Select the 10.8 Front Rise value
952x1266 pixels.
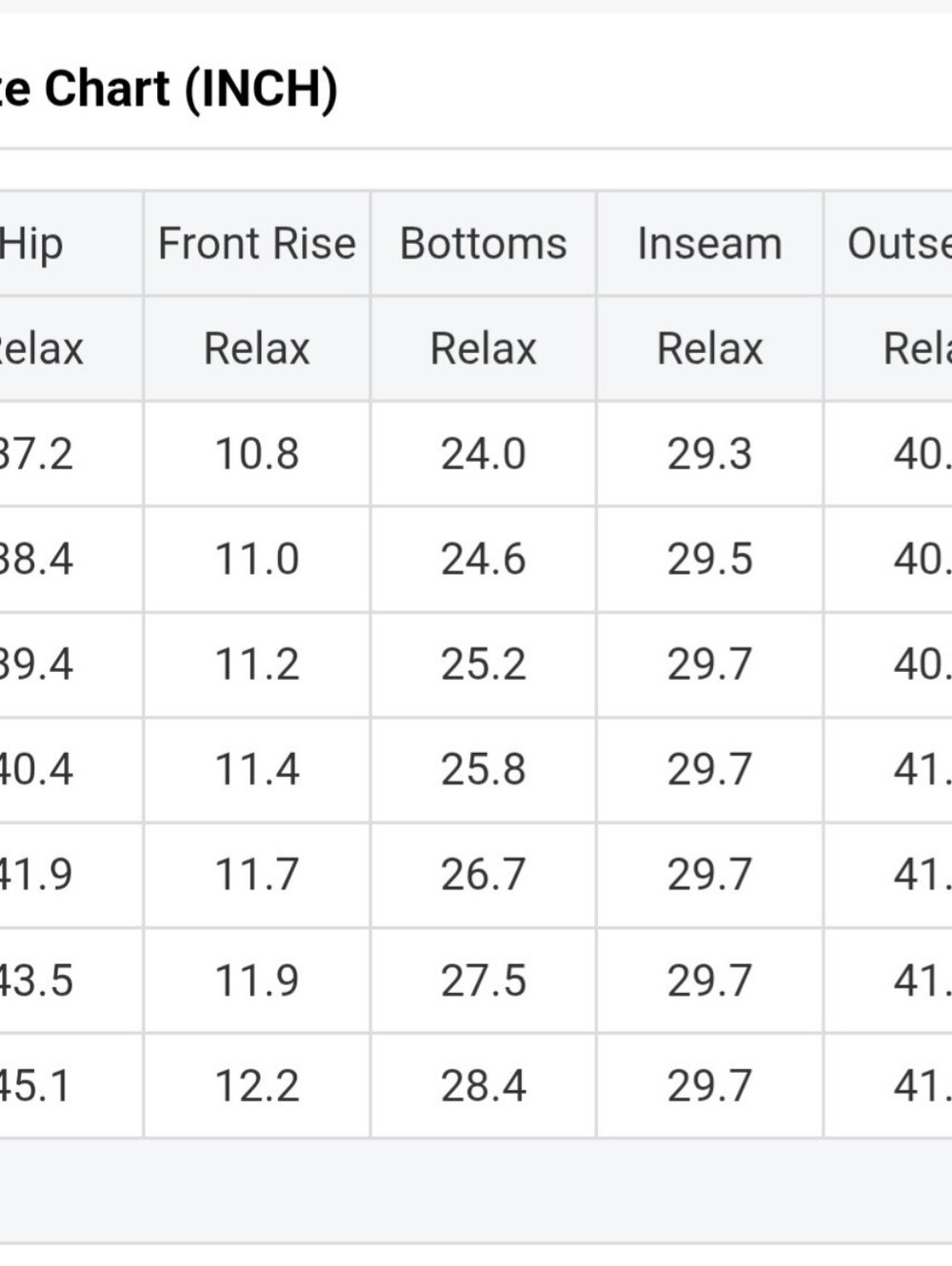[x=257, y=453]
